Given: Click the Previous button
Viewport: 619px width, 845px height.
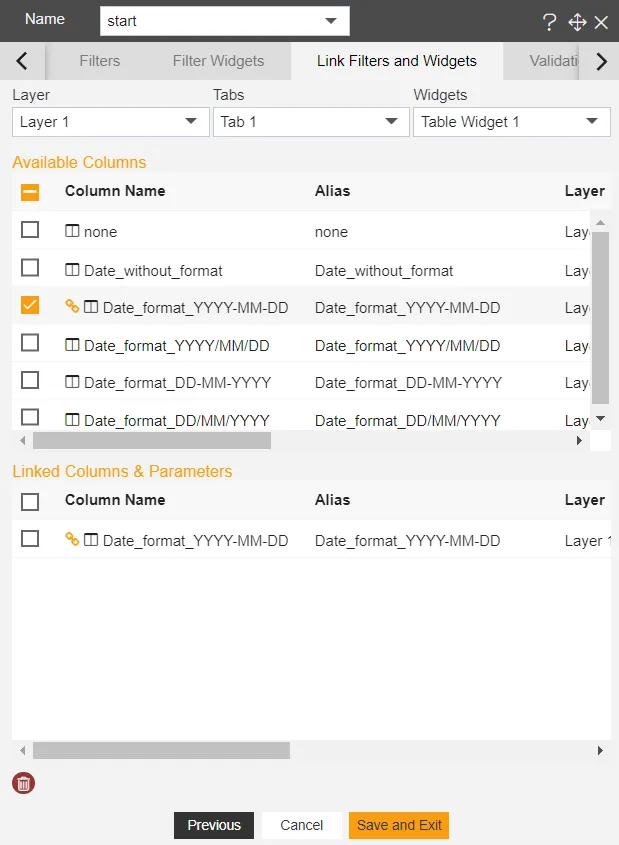Looking at the screenshot, I should 214,825.
